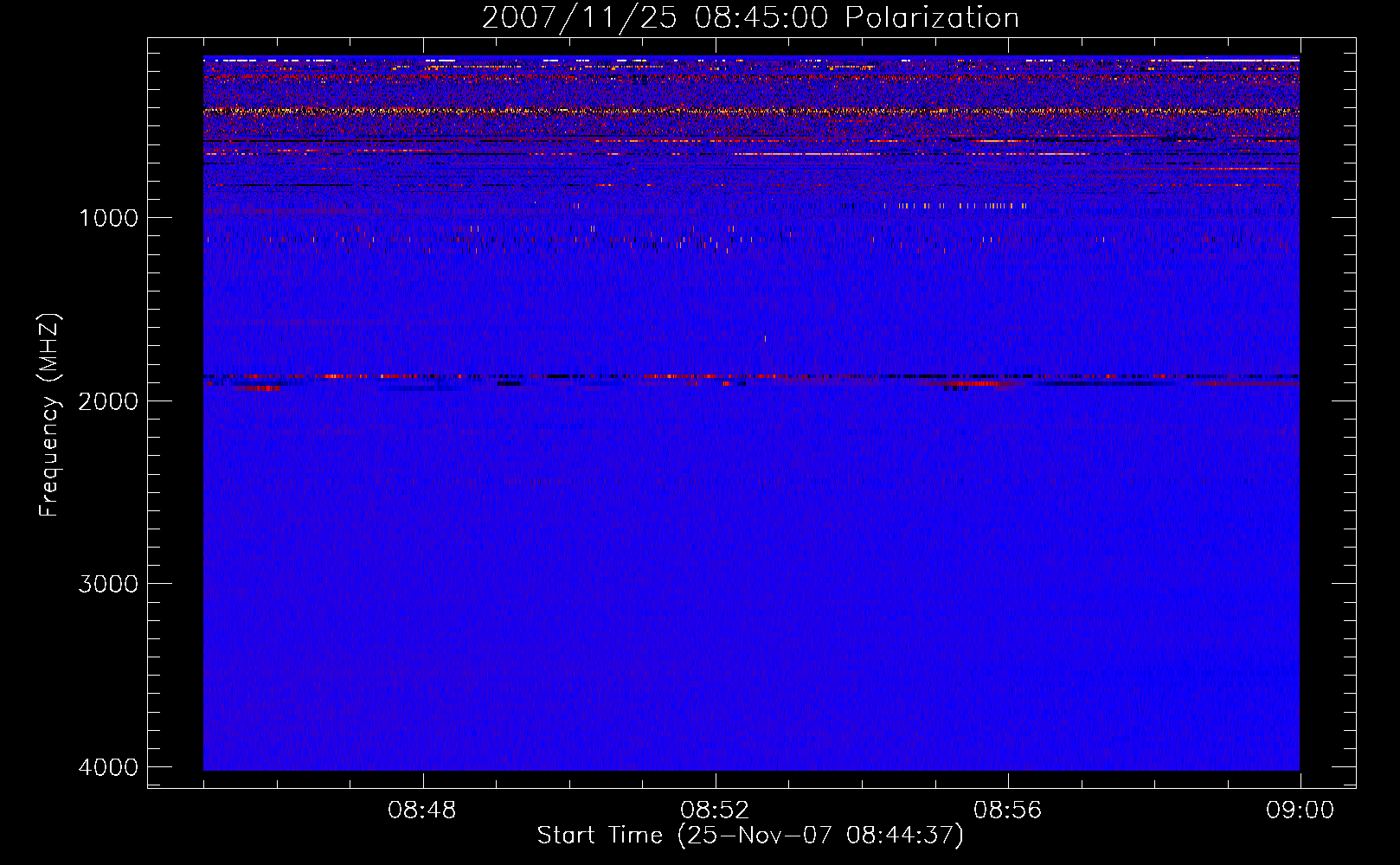Click the 1000 frequency tick label
Image resolution: width=1400 pixels, height=865 pixels.
[x=108, y=217]
